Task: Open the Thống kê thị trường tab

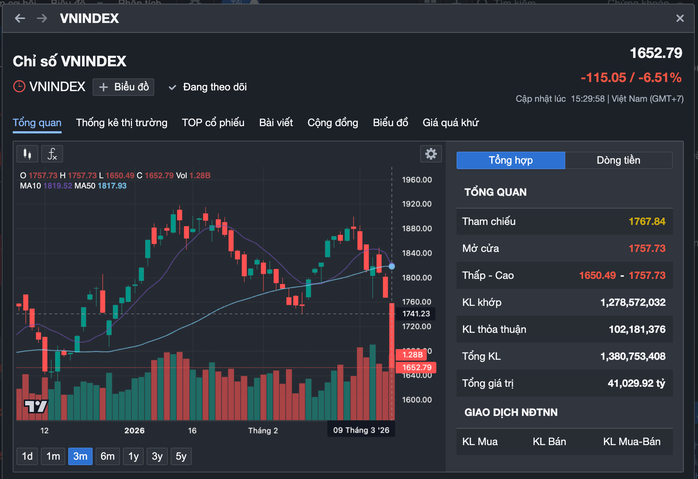Action: (122, 123)
